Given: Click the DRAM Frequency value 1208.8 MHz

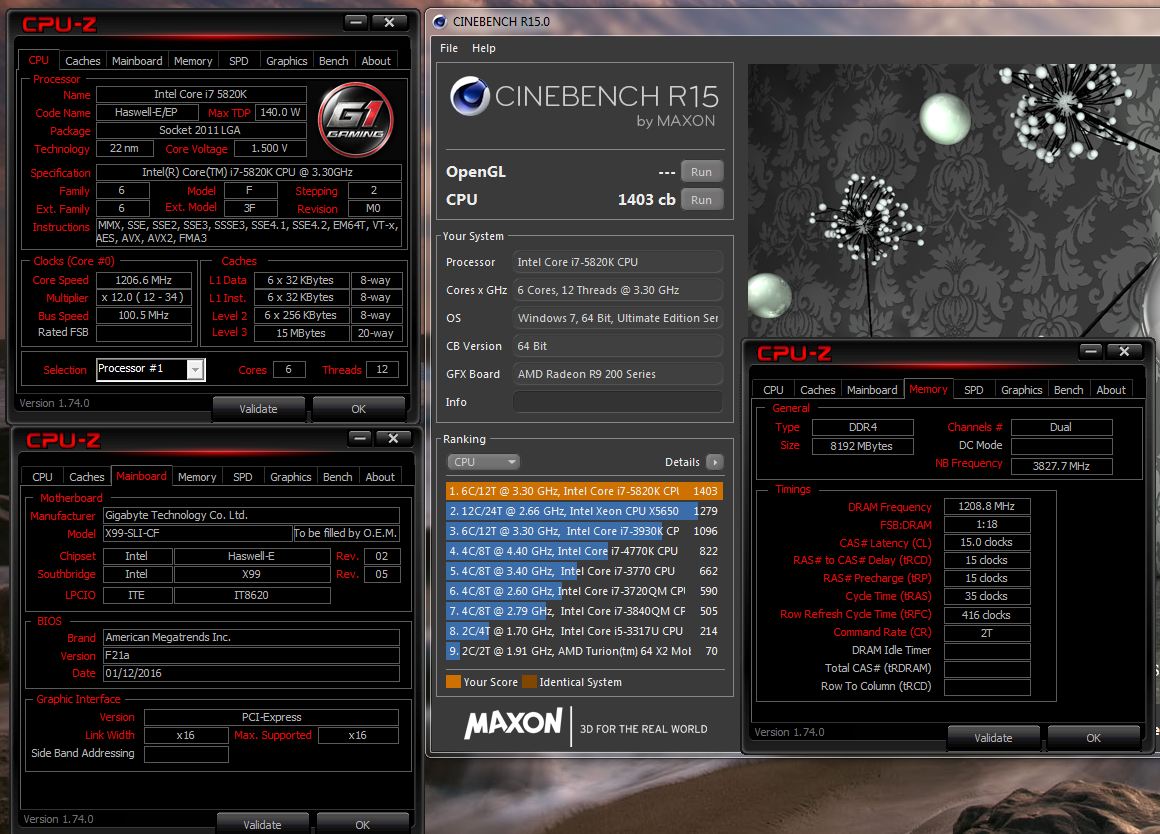Looking at the screenshot, I should coord(987,506).
